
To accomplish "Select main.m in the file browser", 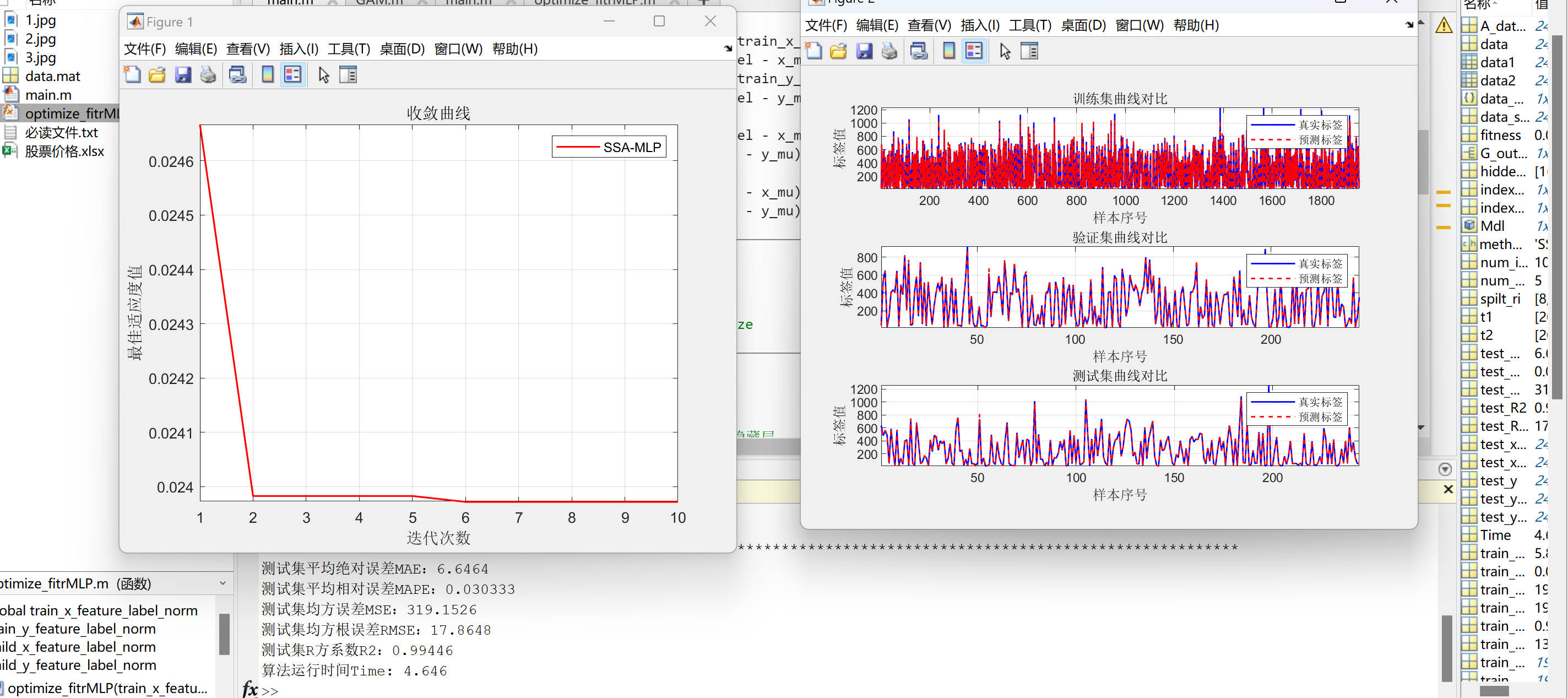I will click(48, 95).
